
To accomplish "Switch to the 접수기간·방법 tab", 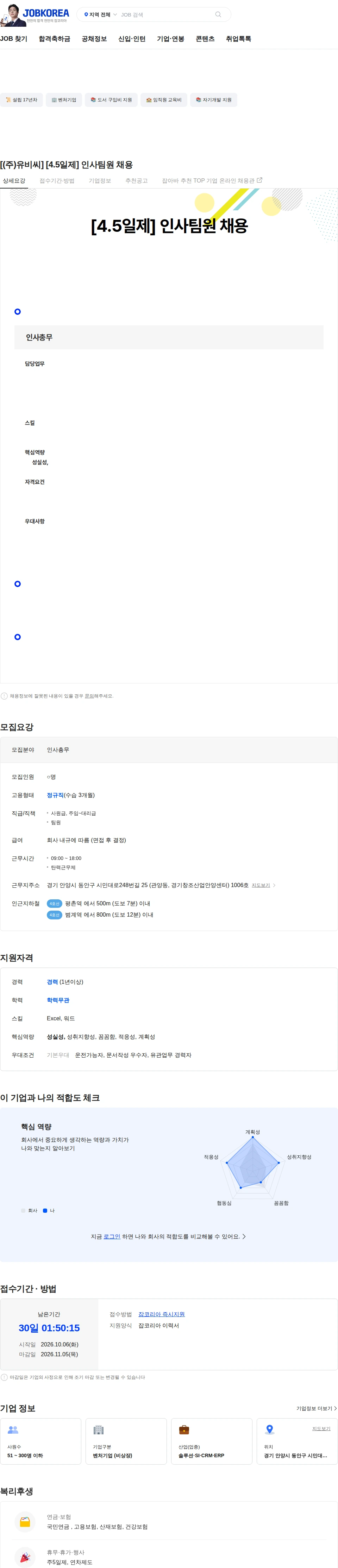I will pyautogui.click(x=57, y=181).
